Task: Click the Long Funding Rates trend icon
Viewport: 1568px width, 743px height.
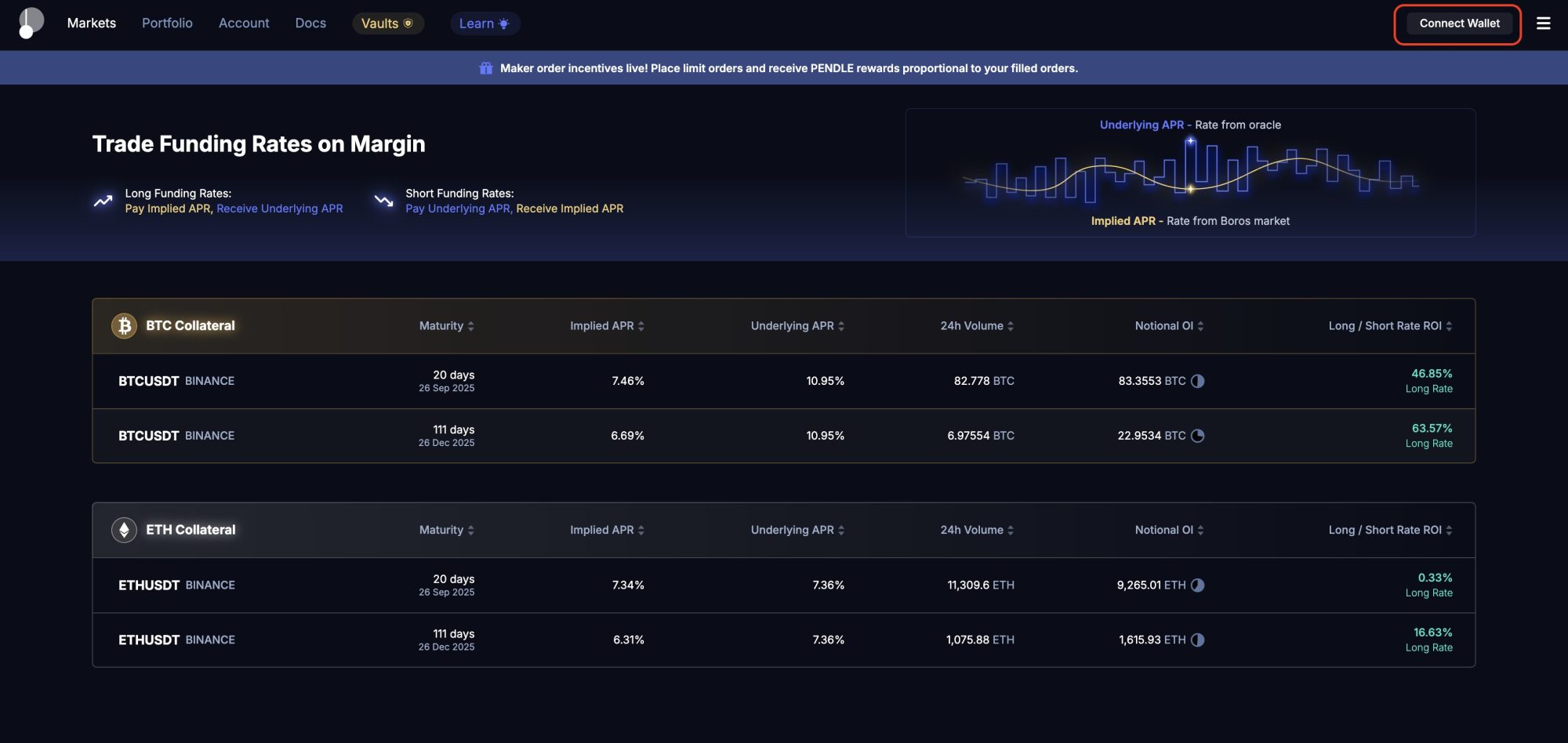Action: [x=103, y=201]
